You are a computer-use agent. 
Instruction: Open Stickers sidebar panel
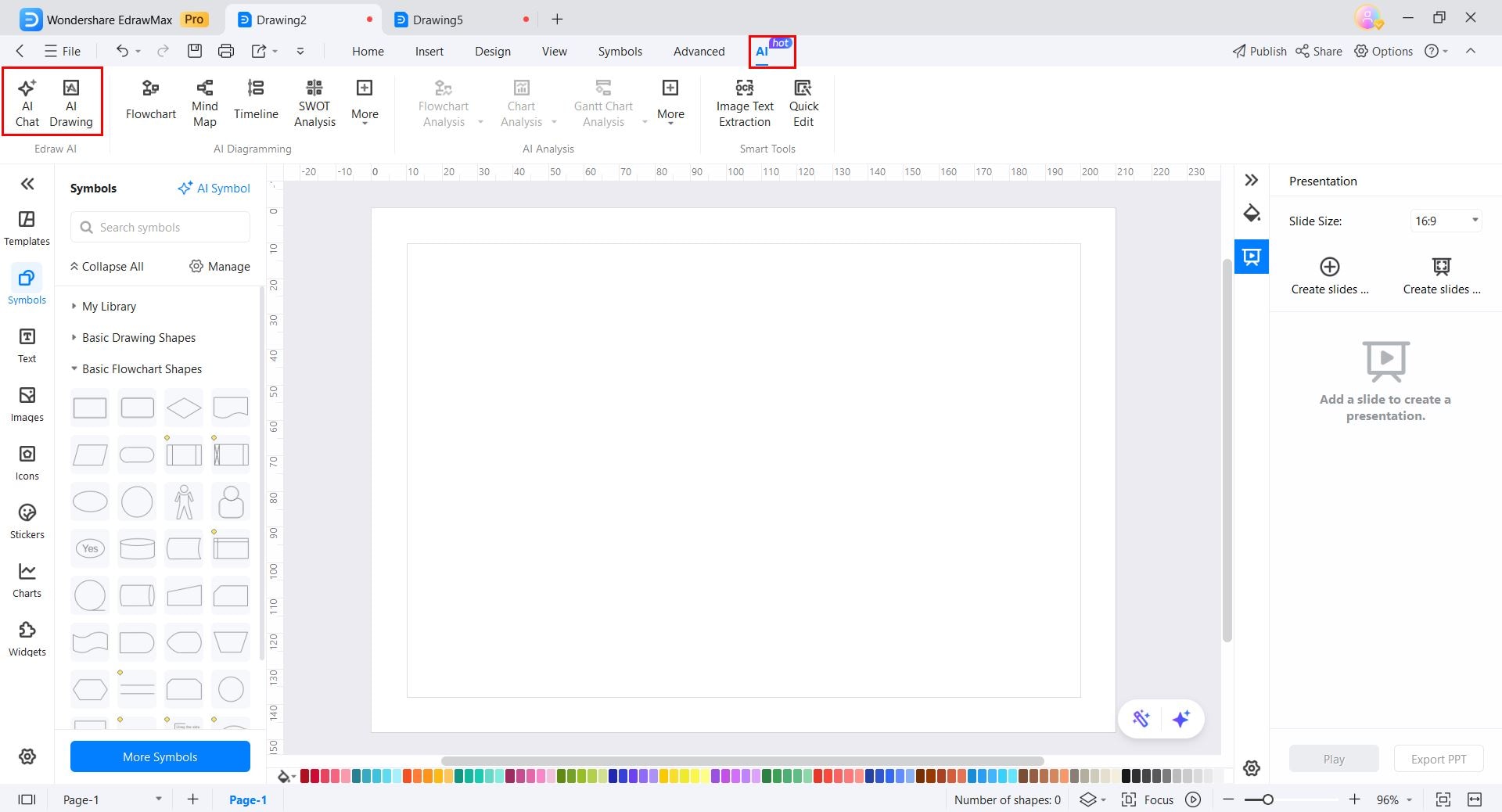(27, 521)
